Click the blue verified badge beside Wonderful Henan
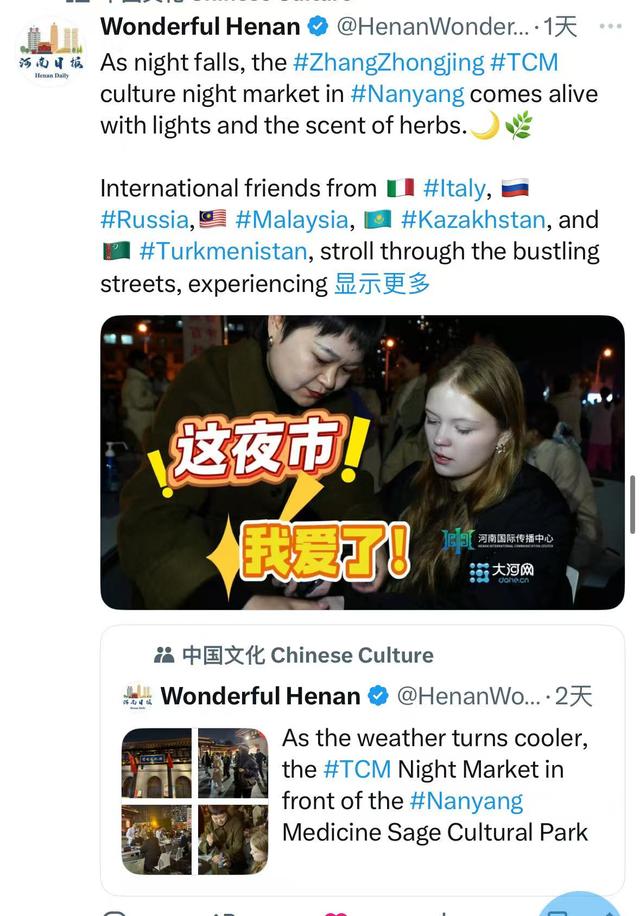Viewport: 640px width, 916px height. [318, 26]
